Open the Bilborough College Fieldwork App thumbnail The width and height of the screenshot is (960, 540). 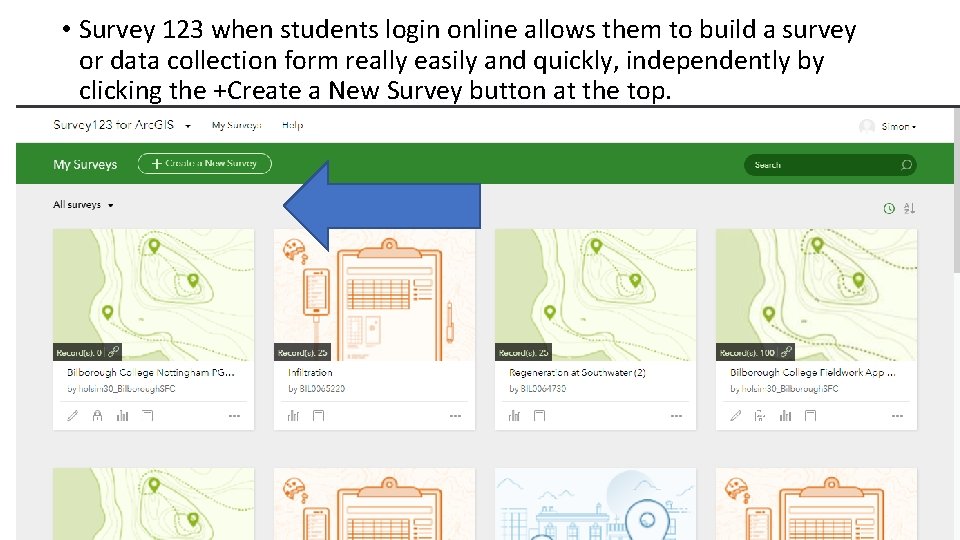816,294
